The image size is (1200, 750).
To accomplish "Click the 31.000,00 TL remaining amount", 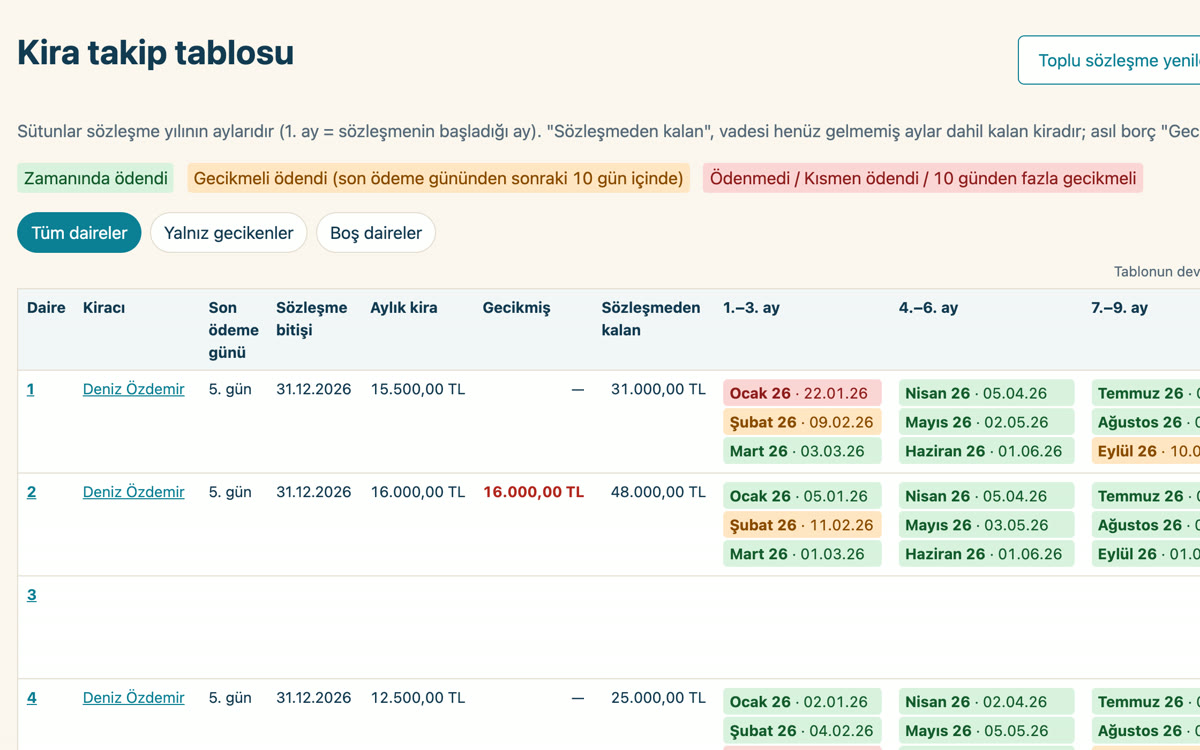I will (x=658, y=389).
